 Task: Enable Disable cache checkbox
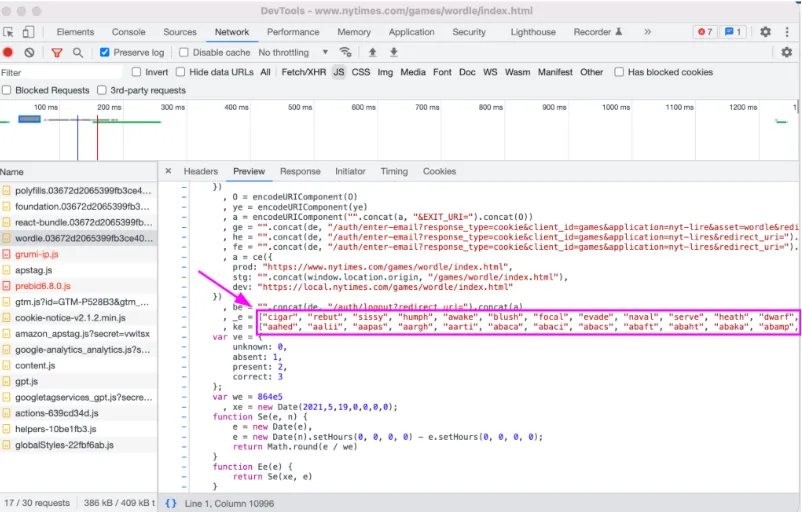tap(184, 52)
